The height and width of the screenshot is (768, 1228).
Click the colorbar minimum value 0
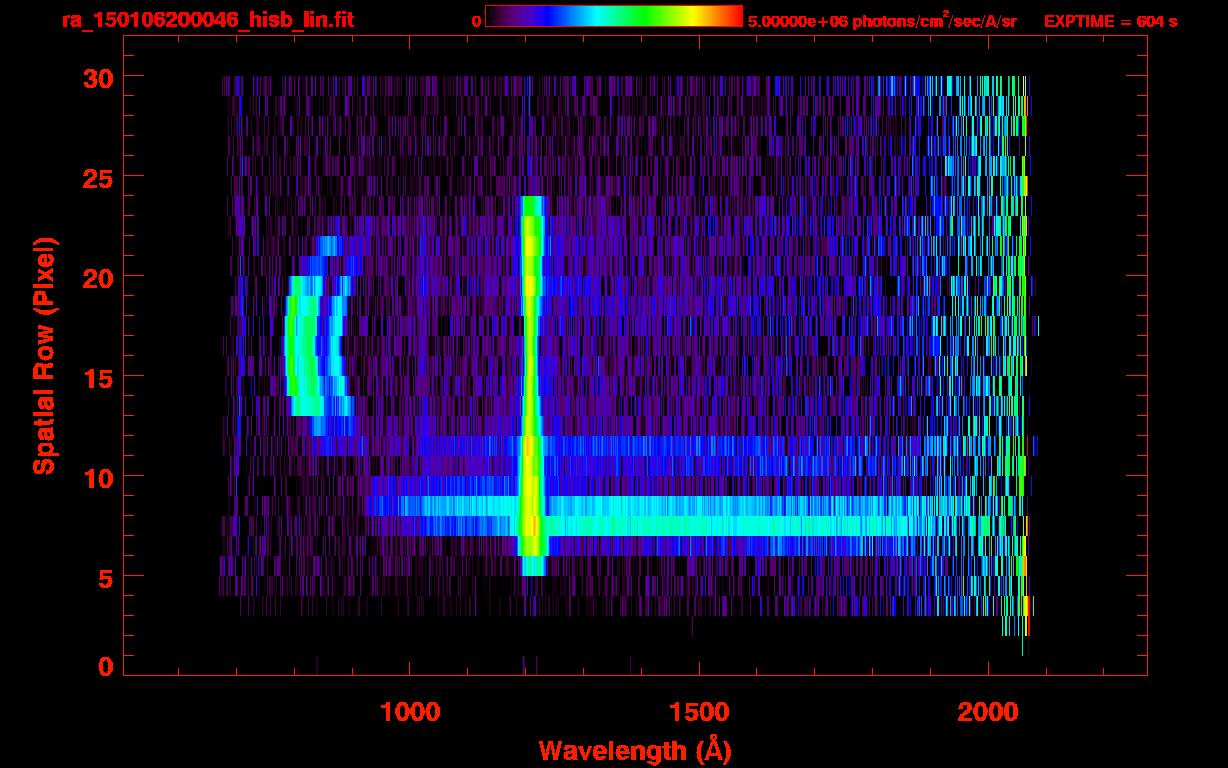[476, 21]
